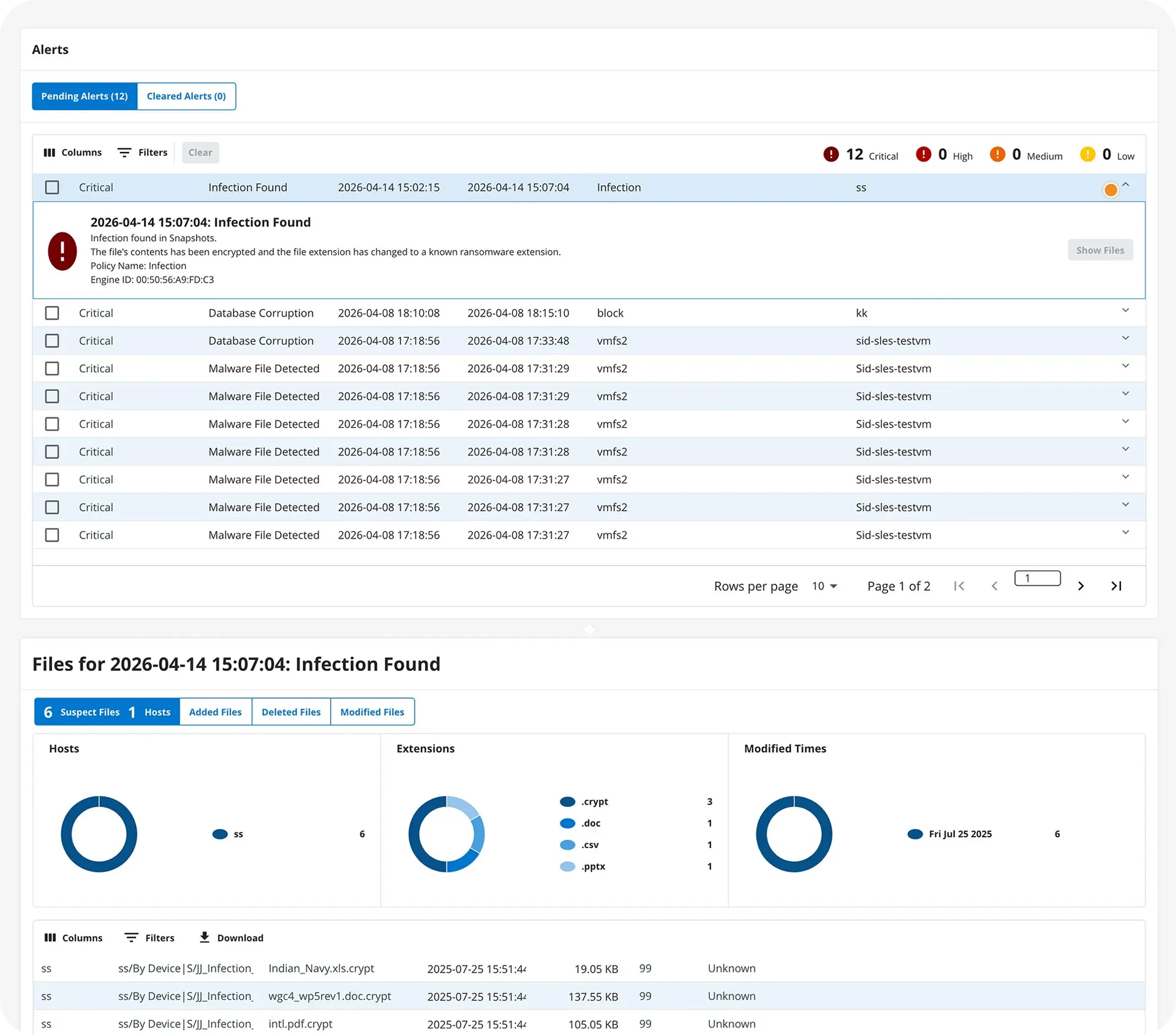
Task: Click the orange status dot on Infection row
Action: (x=1110, y=190)
